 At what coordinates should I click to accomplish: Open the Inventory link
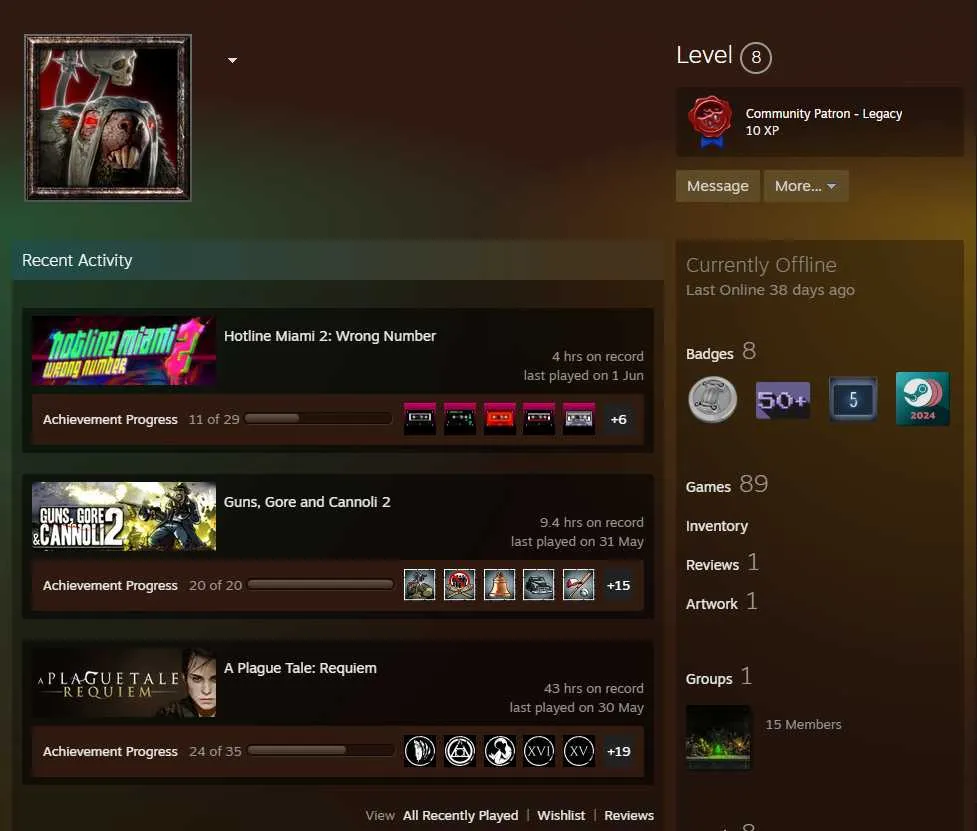[x=717, y=526]
